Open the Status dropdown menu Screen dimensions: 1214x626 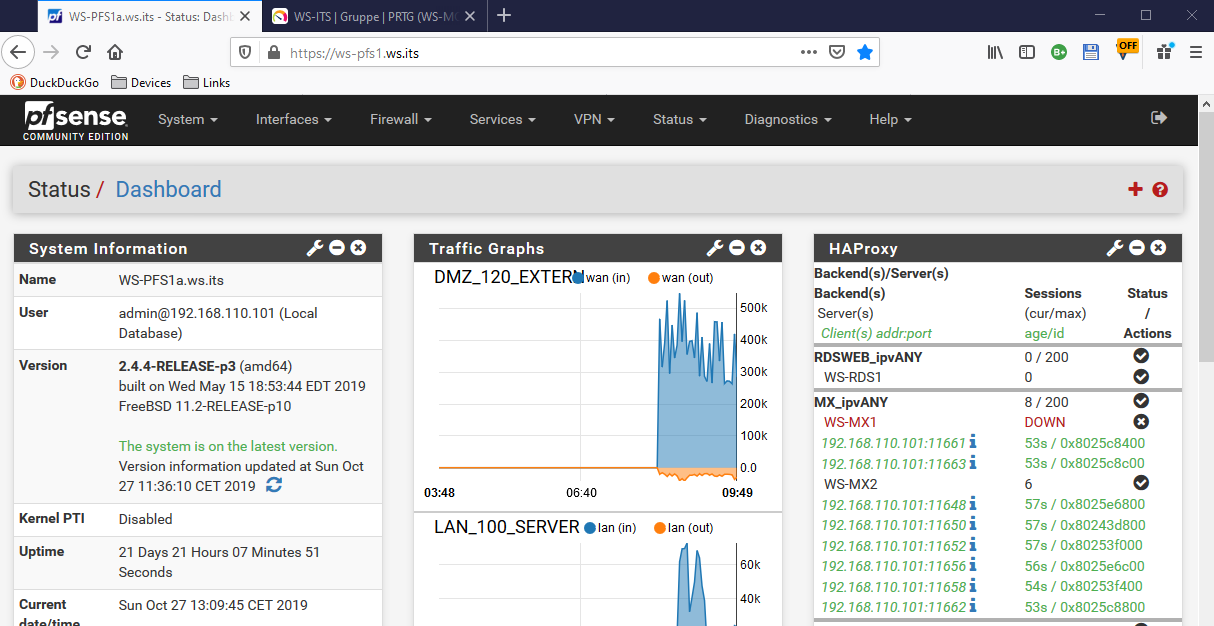tap(680, 119)
